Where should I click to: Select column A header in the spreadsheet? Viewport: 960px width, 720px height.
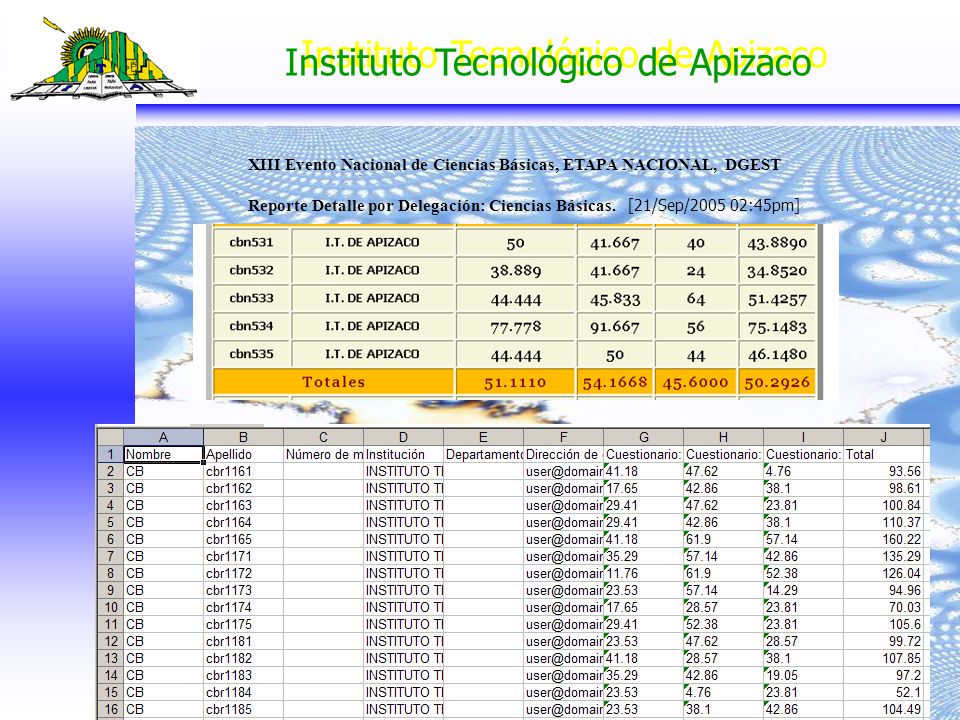click(163, 437)
